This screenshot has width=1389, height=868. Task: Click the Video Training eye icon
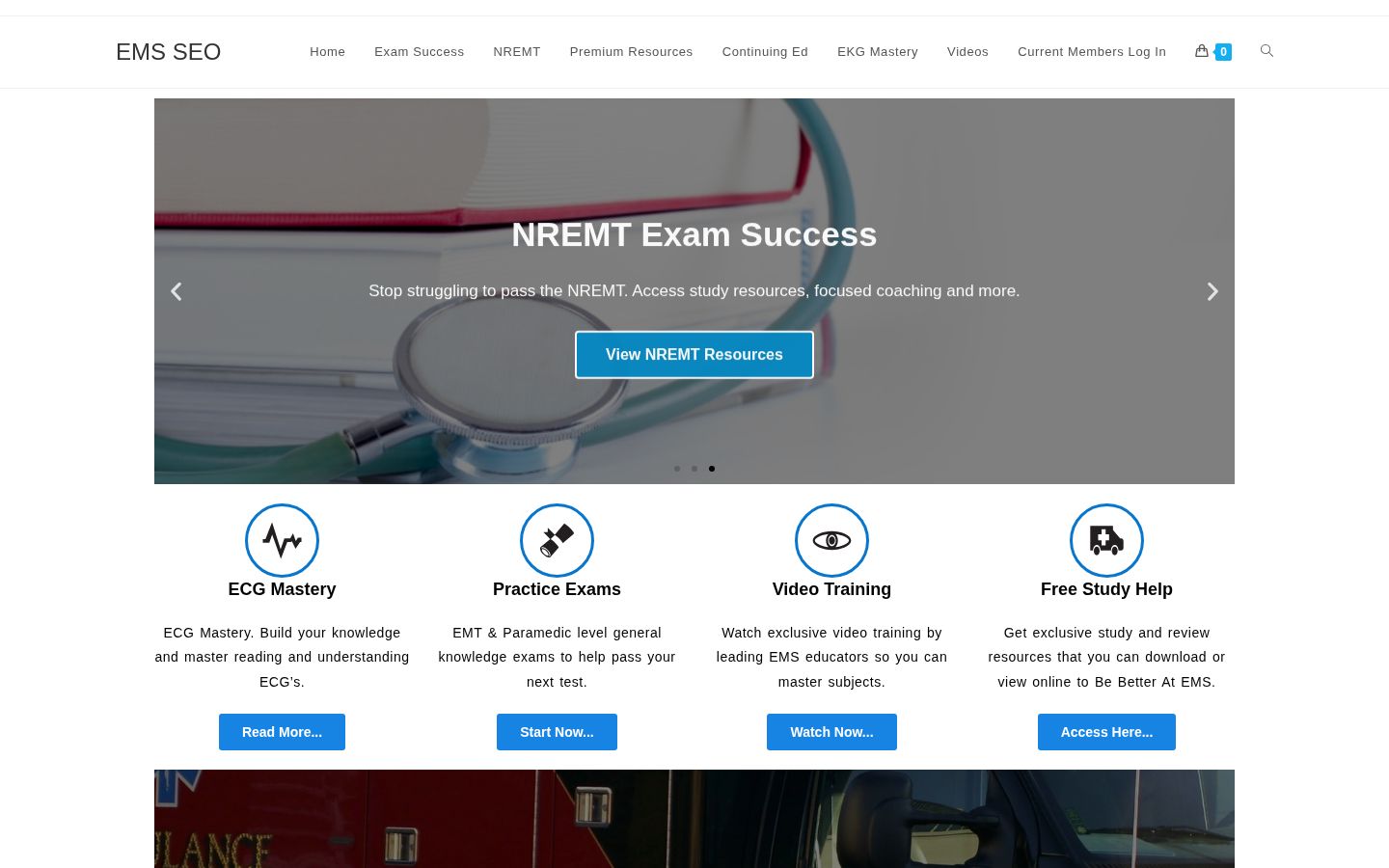(x=831, y=540)
